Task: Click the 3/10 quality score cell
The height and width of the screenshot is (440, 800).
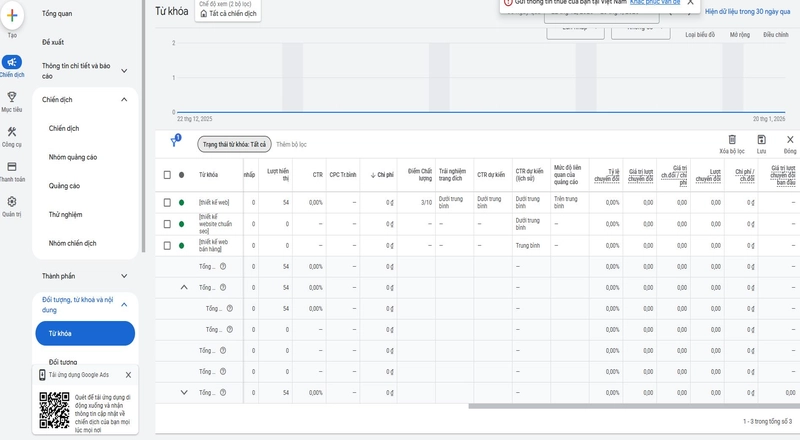Action: (x=427, y=203)
